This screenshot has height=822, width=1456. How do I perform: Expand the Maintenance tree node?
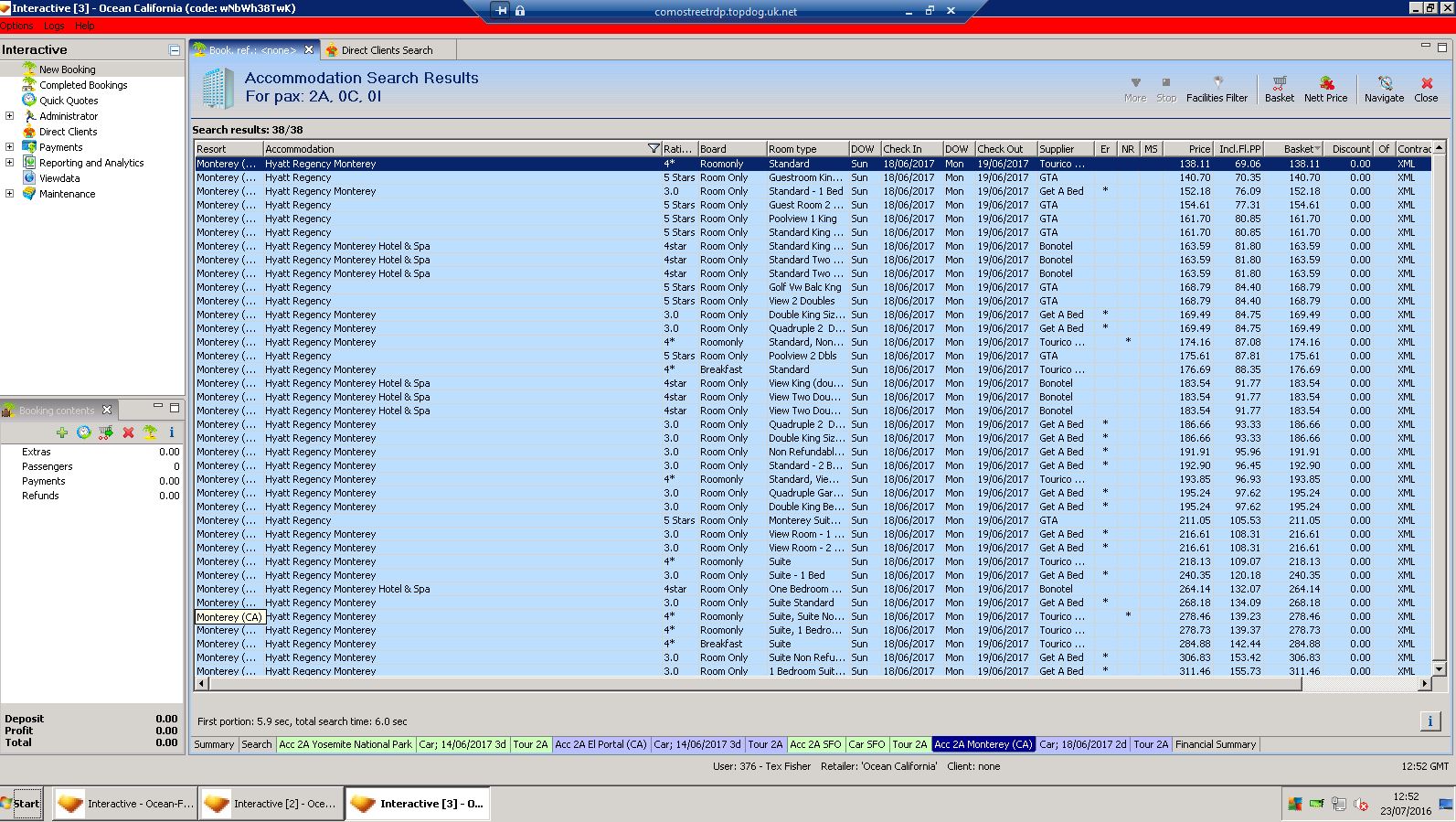coord(10,194)
